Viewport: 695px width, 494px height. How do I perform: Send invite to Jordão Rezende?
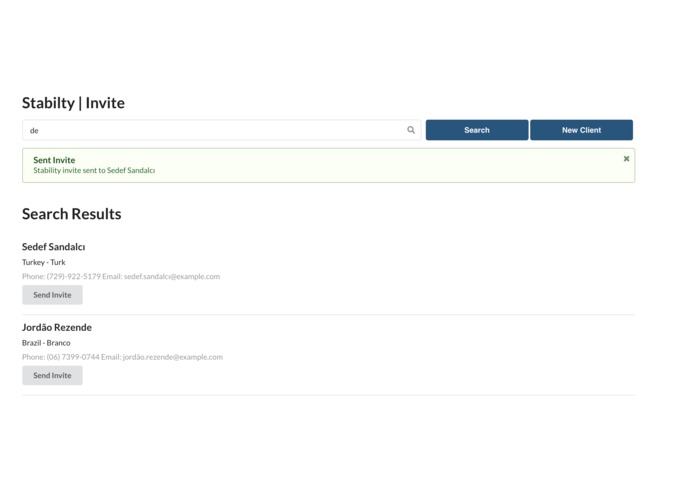click(x=52, y=375)
